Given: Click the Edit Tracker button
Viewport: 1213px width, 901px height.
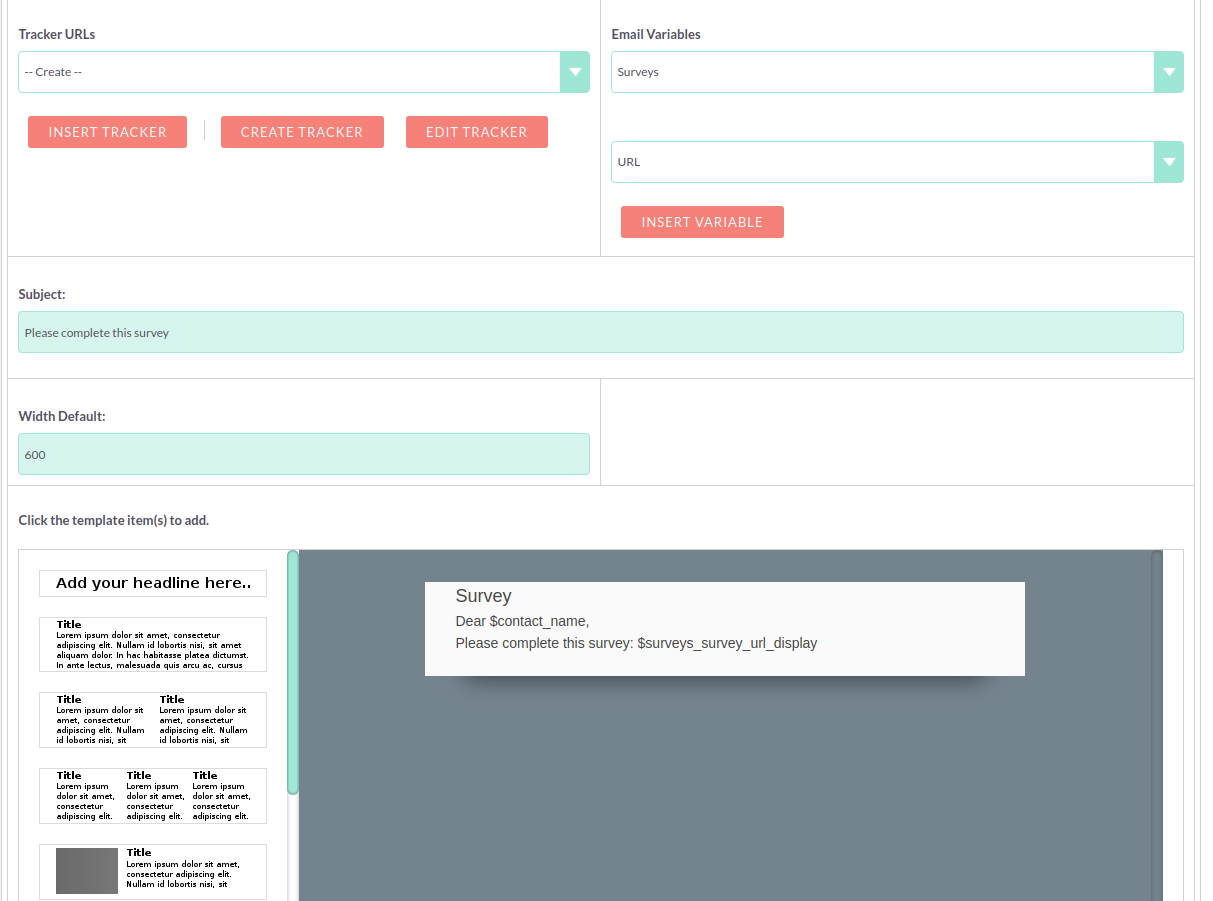Looking at the screenshot, I should 477,131.
